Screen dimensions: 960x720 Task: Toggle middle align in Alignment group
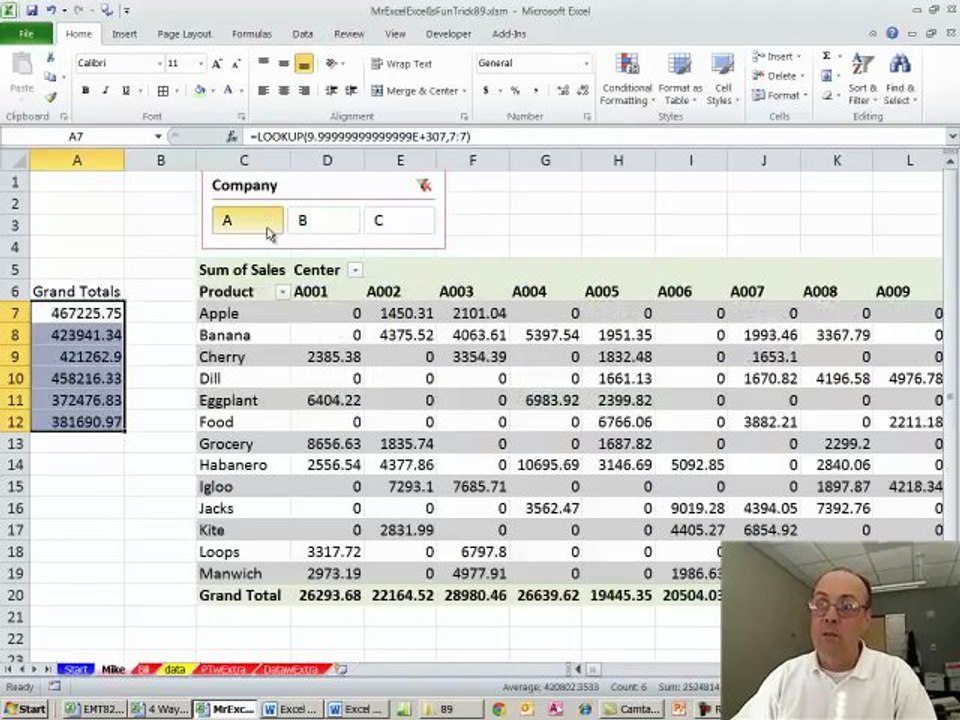tap(283, 63)
